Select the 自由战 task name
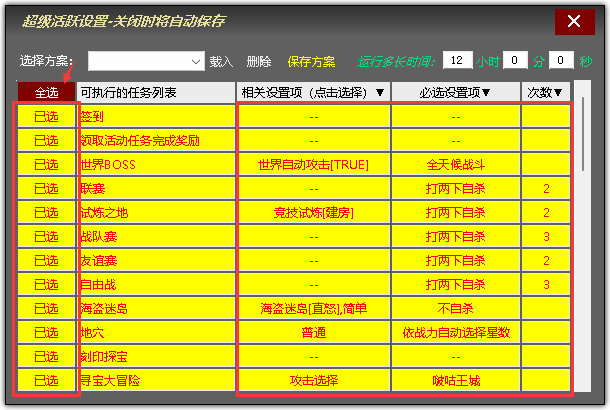This screenshot has height=410, width=610. [156, 285]
